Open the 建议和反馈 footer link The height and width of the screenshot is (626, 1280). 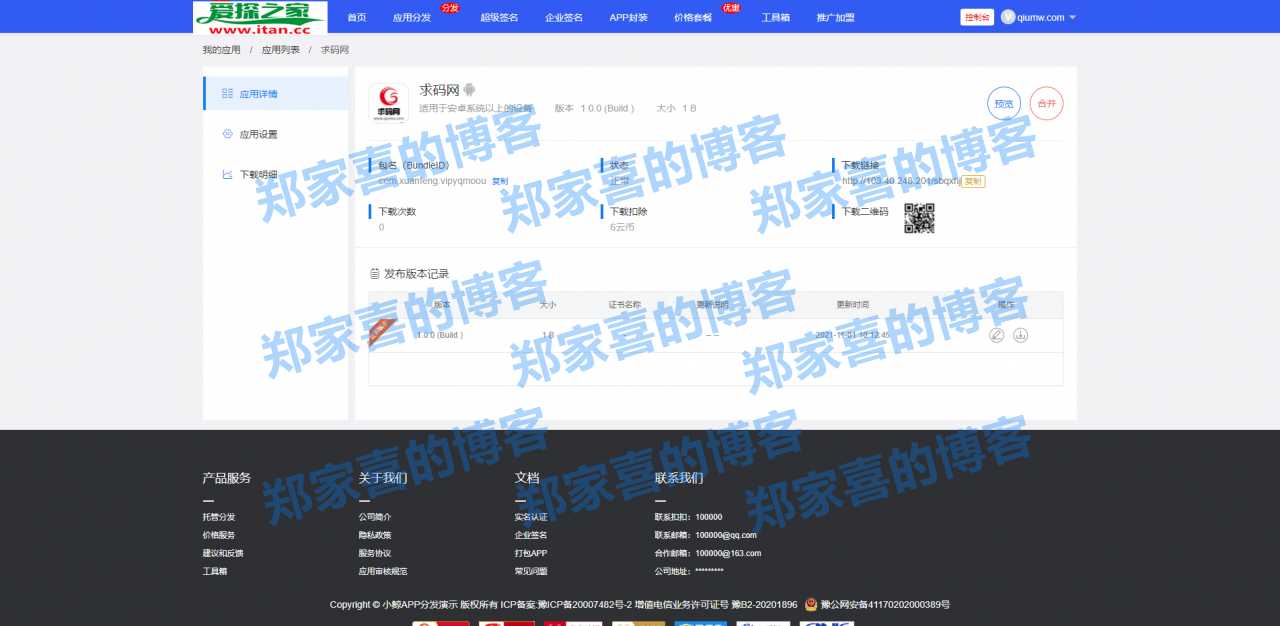pos(223,553)
